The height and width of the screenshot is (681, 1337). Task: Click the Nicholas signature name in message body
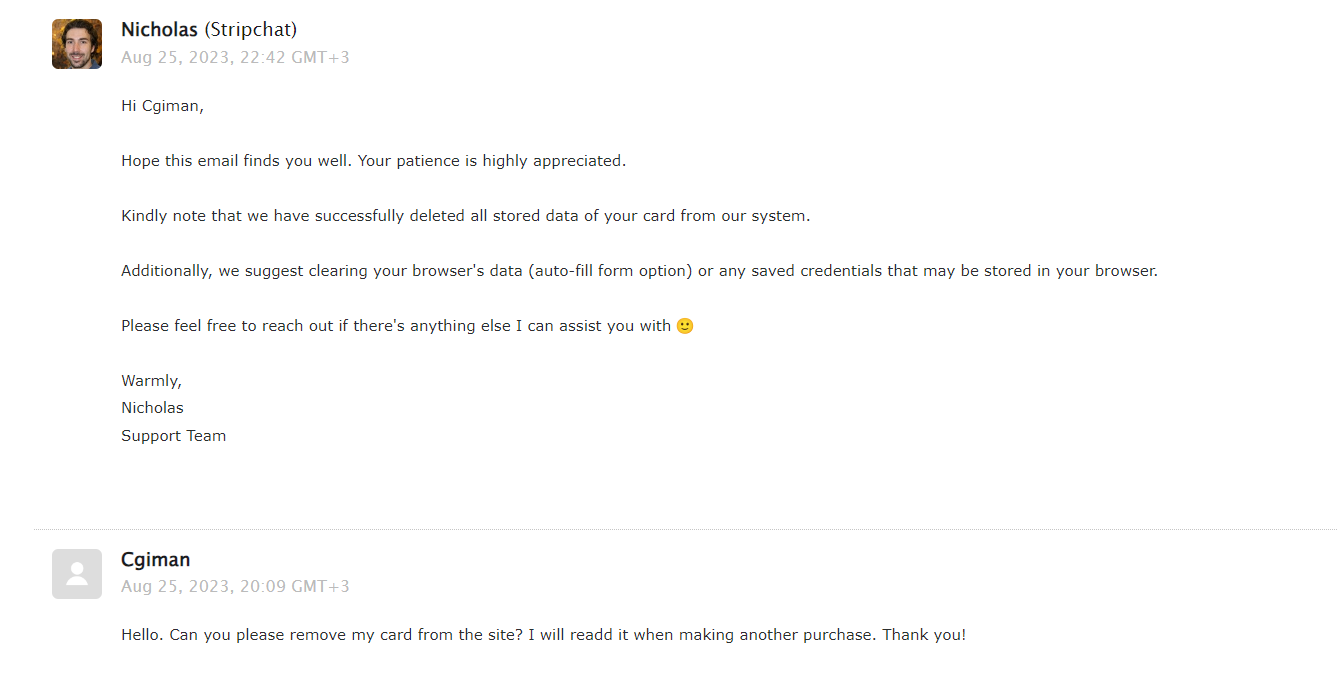[x=153, y=408]
